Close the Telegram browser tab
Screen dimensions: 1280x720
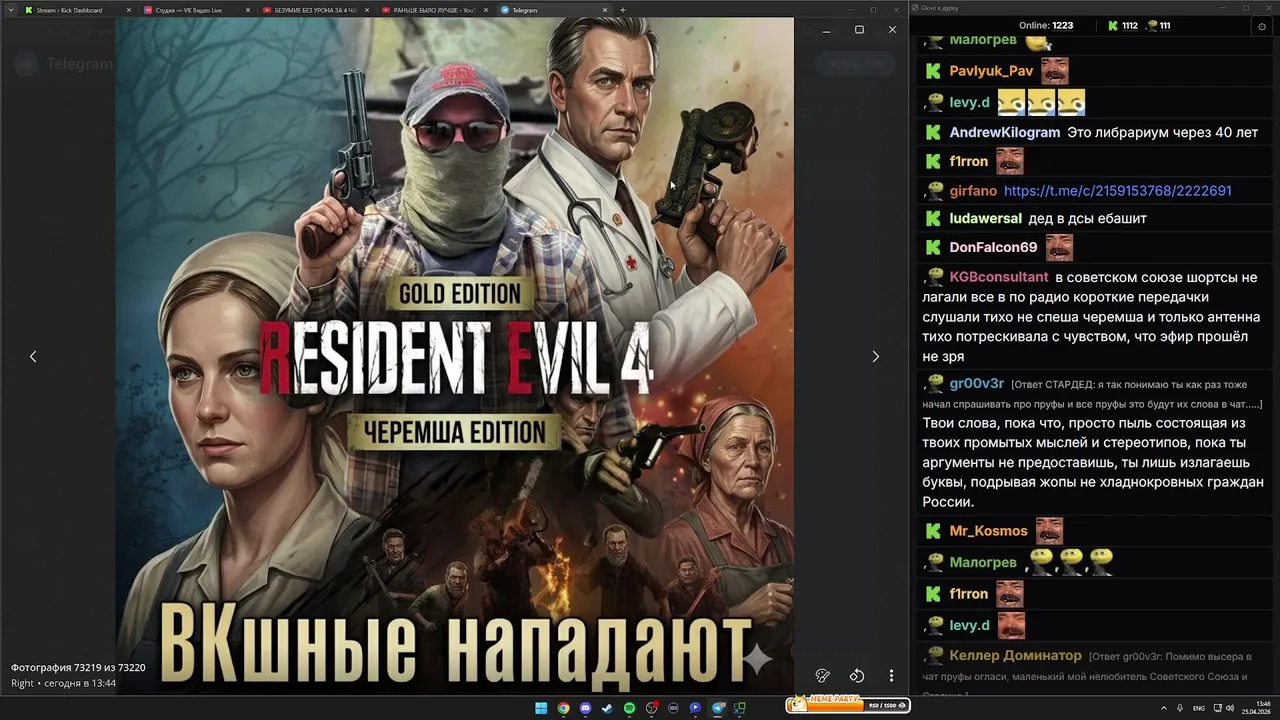604,10
